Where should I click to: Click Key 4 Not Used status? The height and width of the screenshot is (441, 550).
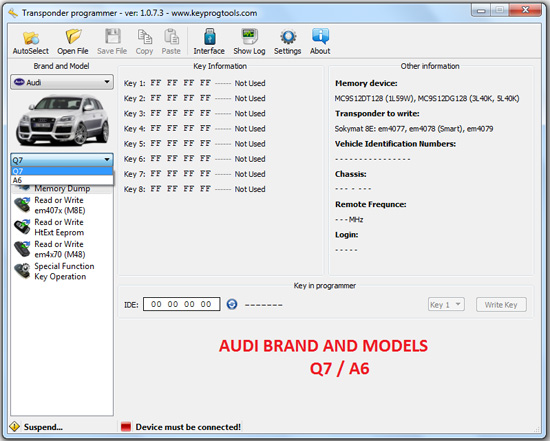tap(250, 129)
